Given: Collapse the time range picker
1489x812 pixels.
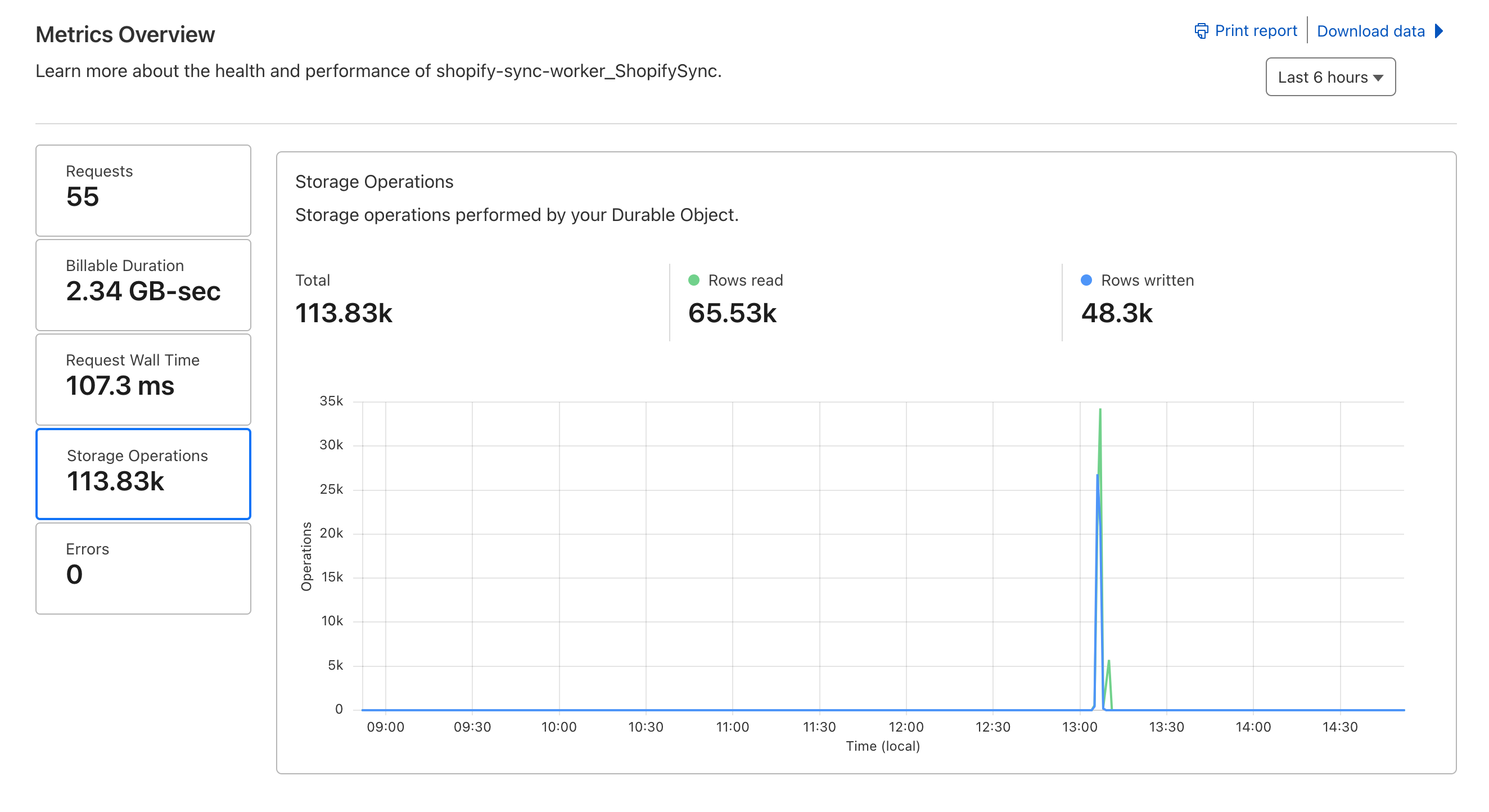Looking at the screenshot, I should pyautogui.click(x=1330, y=77).
